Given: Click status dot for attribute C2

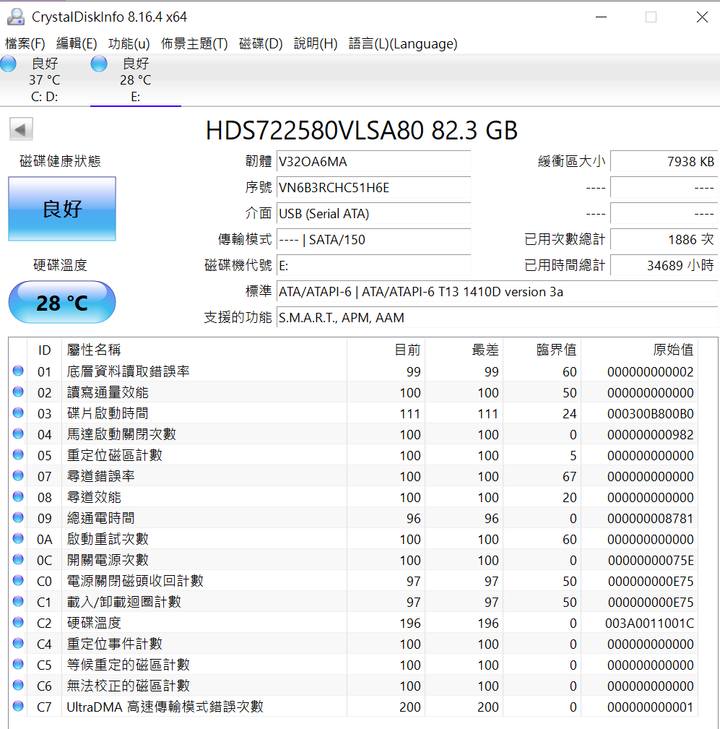Looking at the screenshot, I should (x=18, y=622).
